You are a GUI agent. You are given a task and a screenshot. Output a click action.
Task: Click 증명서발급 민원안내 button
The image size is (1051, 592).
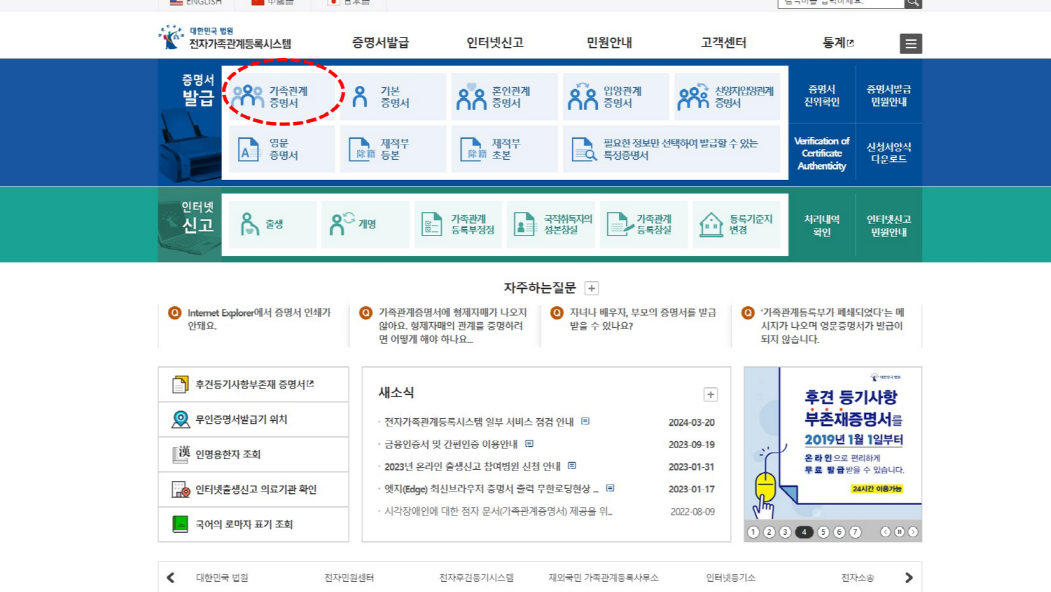[889, 96]
